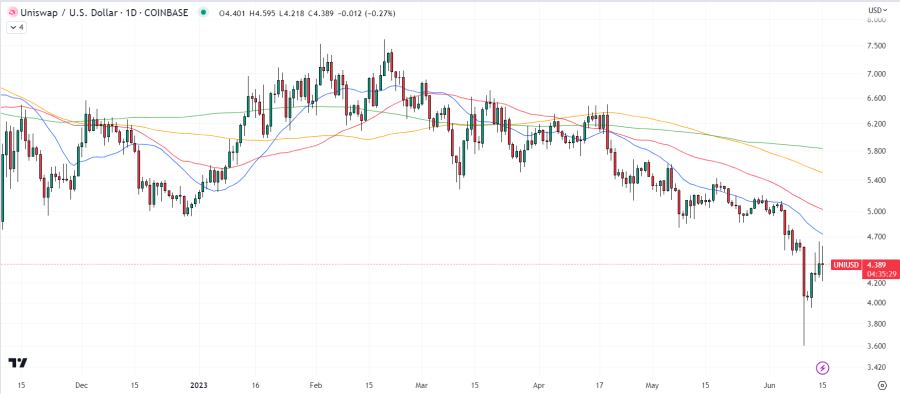The image size is (900, 394).
Task: Click the OHLC values in the legend
Action: (x=307, y=13)
